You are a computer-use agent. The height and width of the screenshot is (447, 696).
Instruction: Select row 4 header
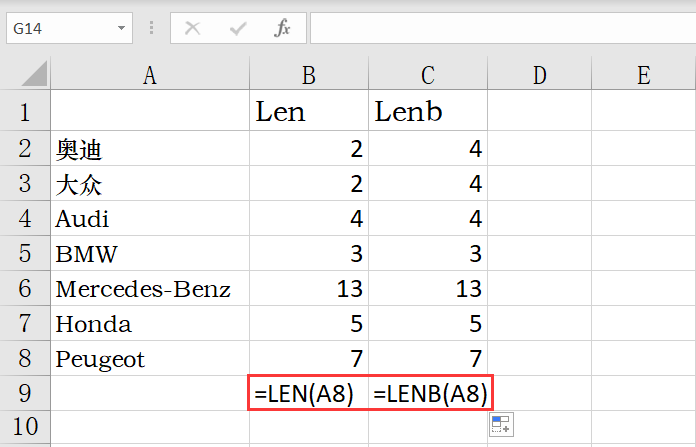coord(25,218)
